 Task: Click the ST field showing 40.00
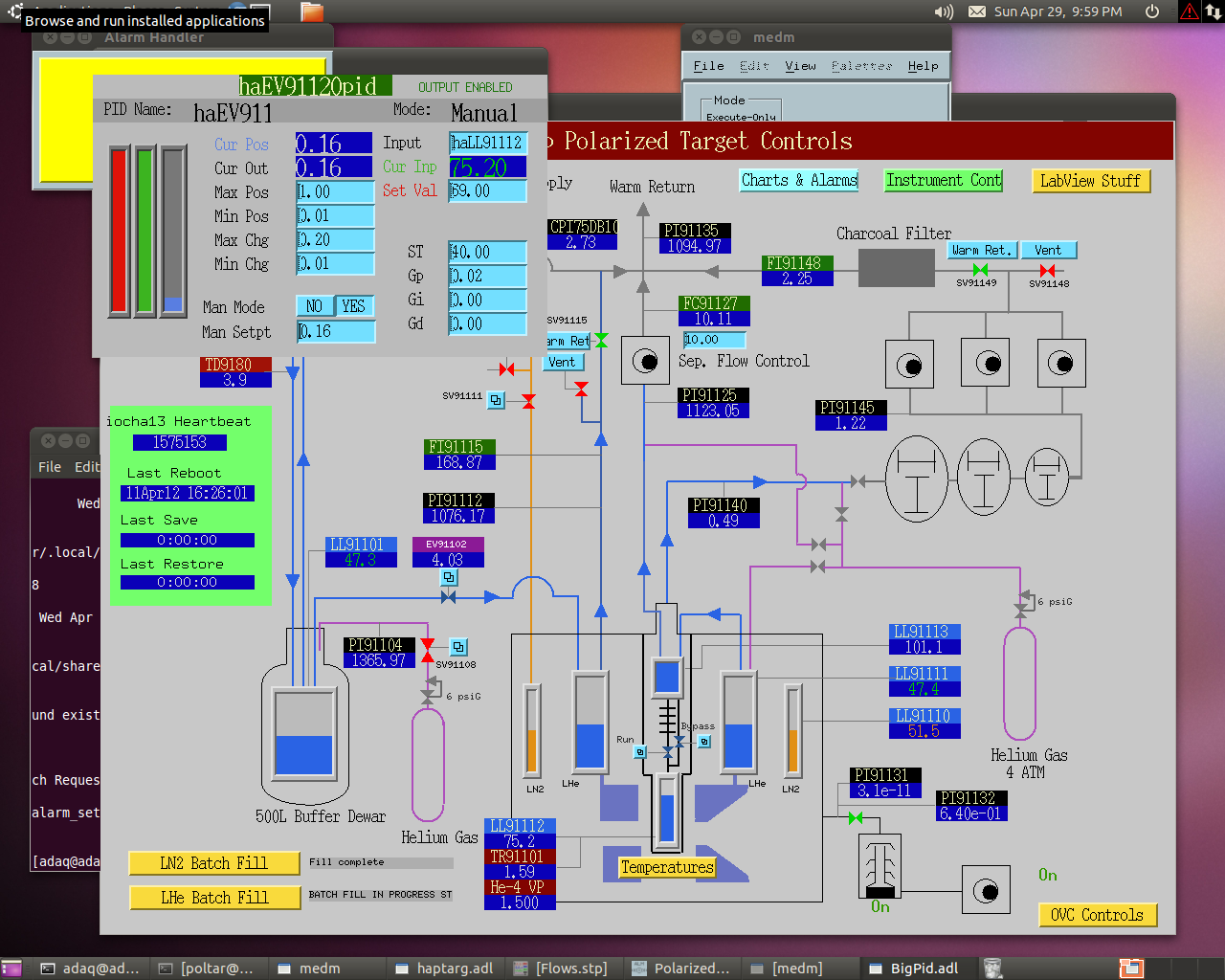click(488, 252)
